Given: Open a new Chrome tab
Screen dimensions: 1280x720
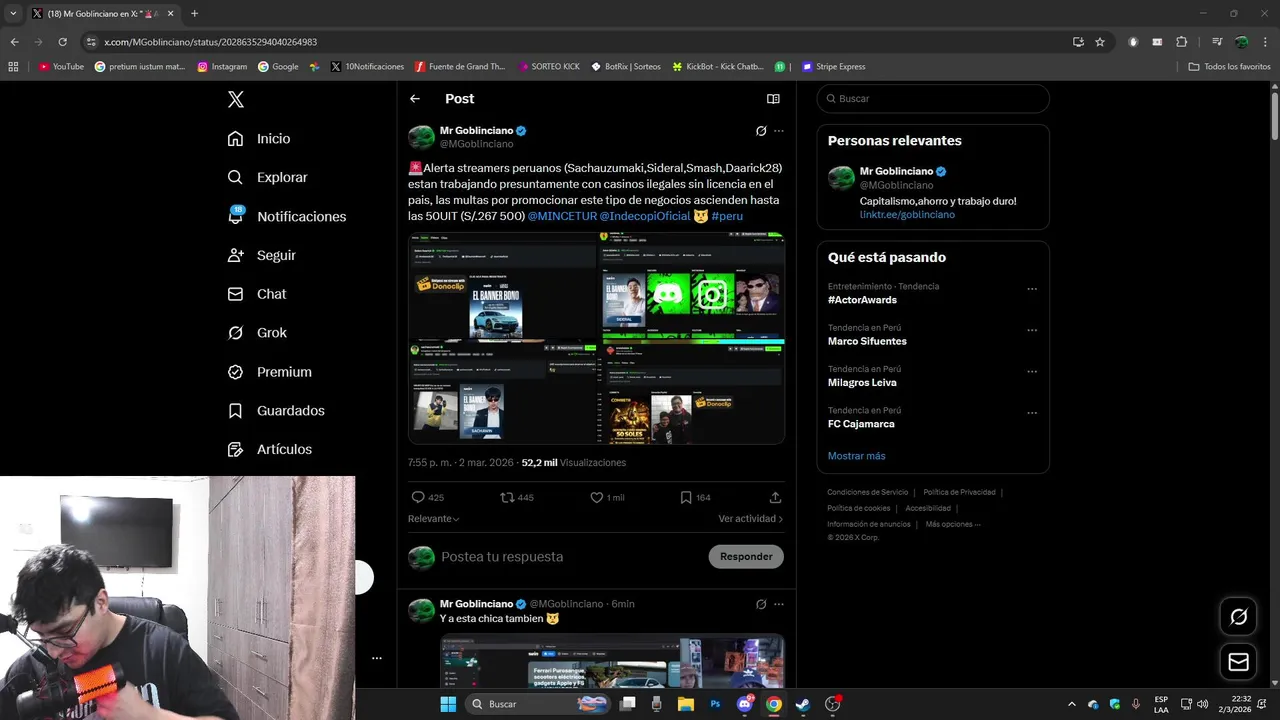Looking at the screenshot, I should (x=194, y=14).
